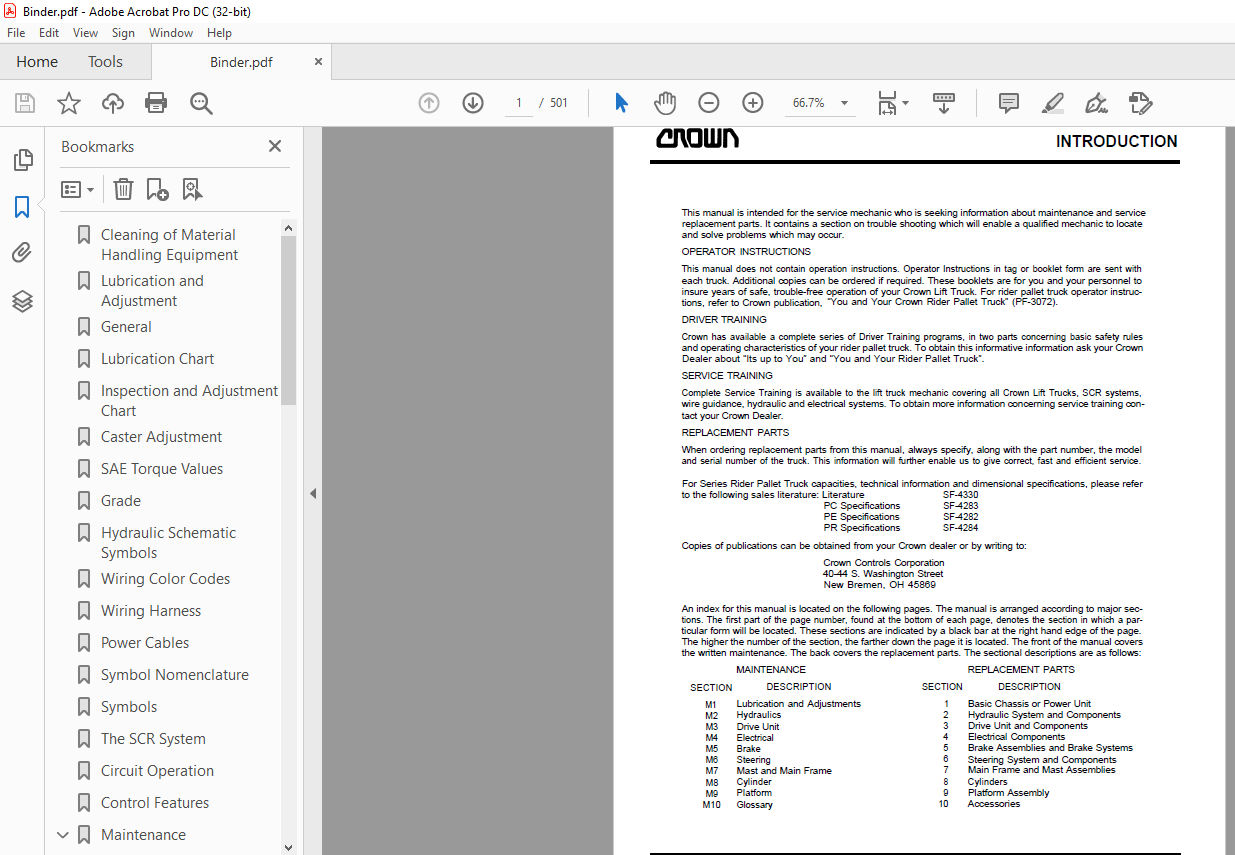1235x855 pixels.
Task: Print the document with the printer icon
Action: click(156, 103)
